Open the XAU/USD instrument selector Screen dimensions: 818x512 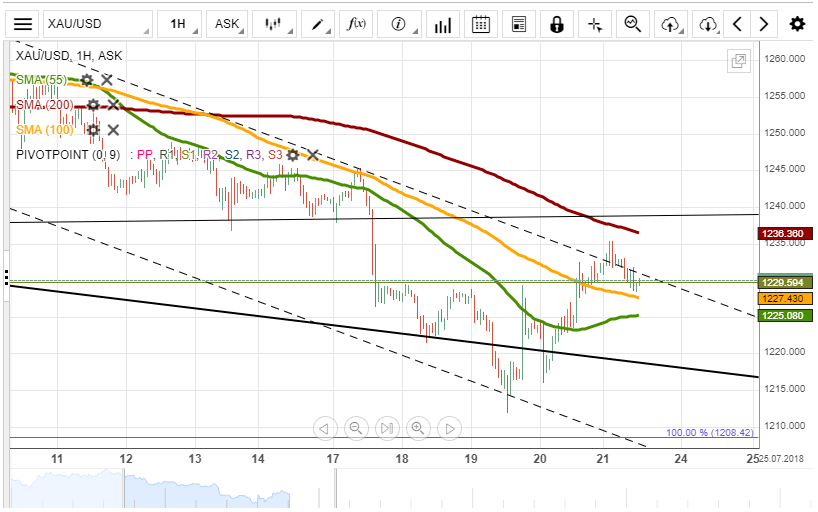coord(98,24)
